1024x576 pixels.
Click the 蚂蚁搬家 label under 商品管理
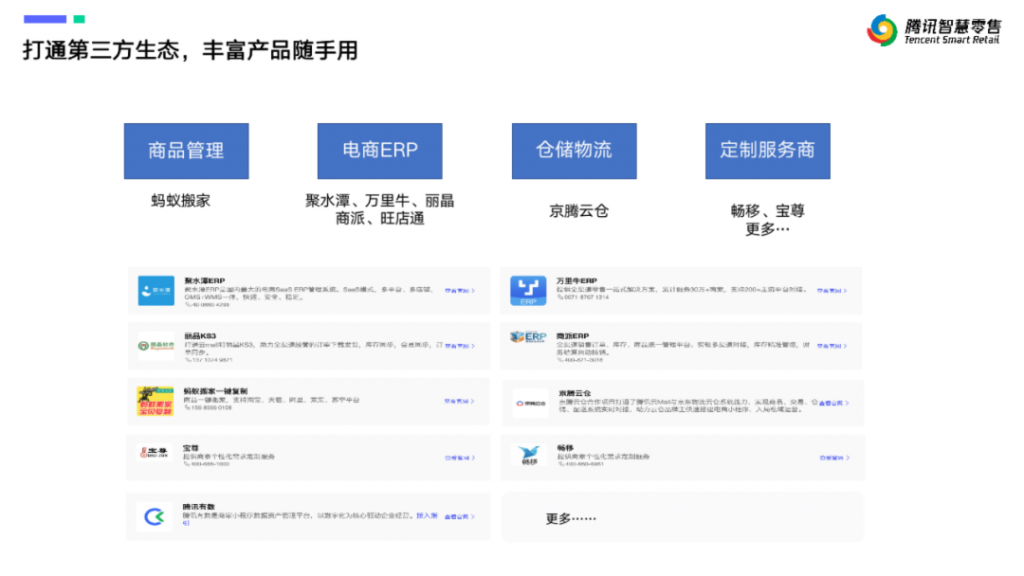(x=181, y=200)
